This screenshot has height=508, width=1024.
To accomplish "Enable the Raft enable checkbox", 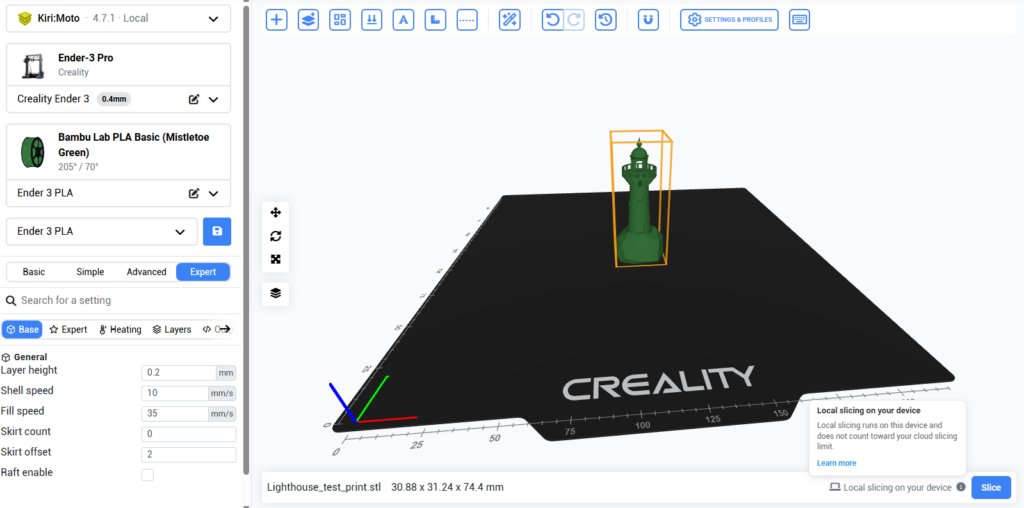I will coord(148,475).
